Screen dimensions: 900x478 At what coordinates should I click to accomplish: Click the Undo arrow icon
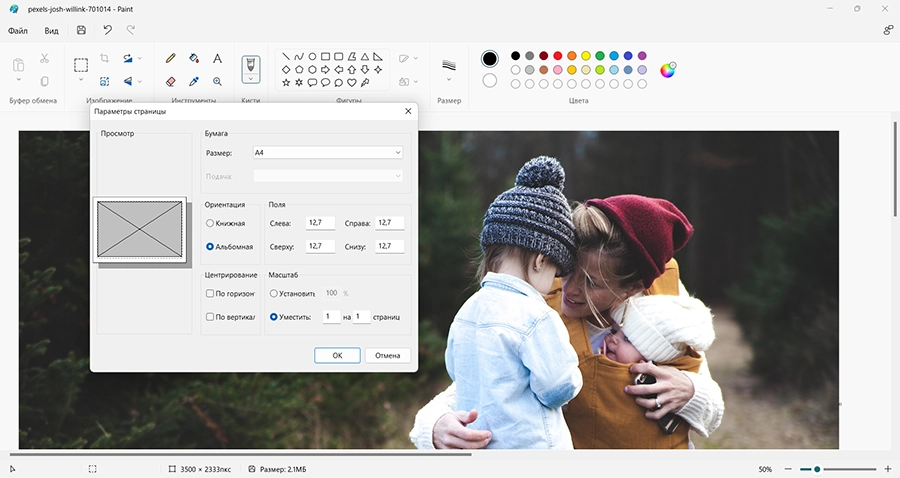(107, 30)
